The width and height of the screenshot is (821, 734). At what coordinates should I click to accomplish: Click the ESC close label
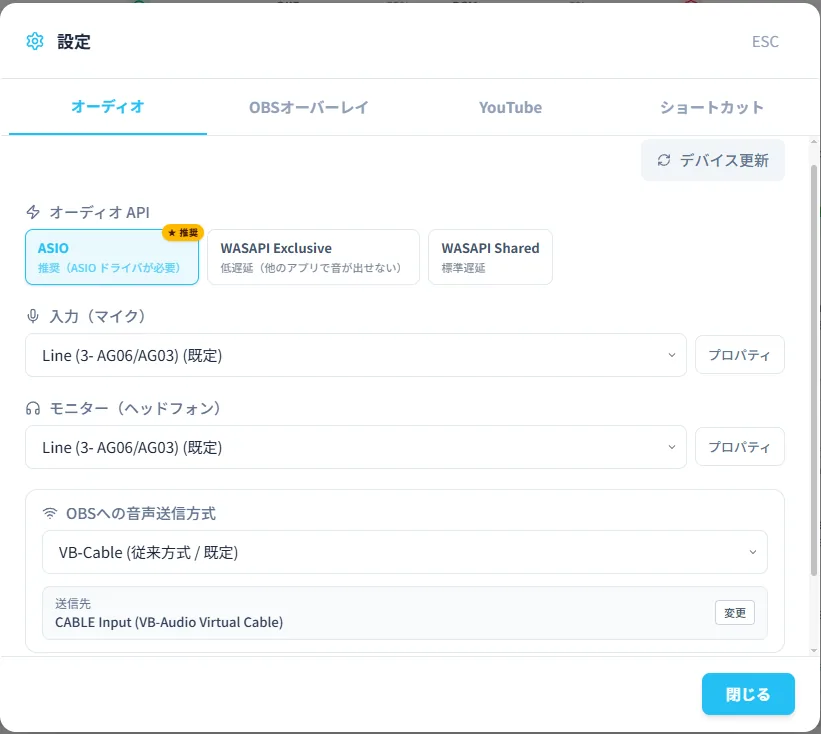pos(765,41)
